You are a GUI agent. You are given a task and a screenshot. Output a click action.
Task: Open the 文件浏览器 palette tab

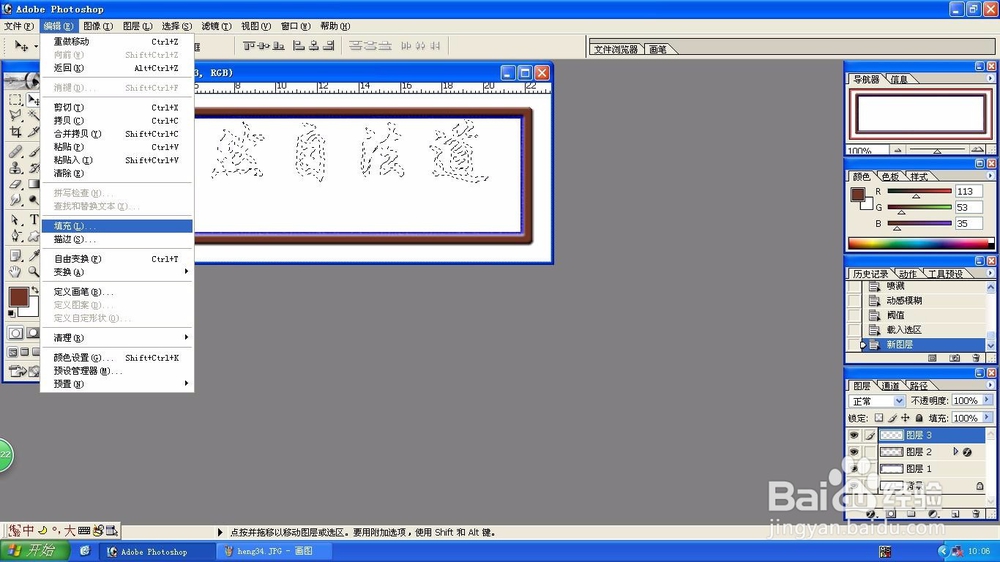[x=615, y=49]
